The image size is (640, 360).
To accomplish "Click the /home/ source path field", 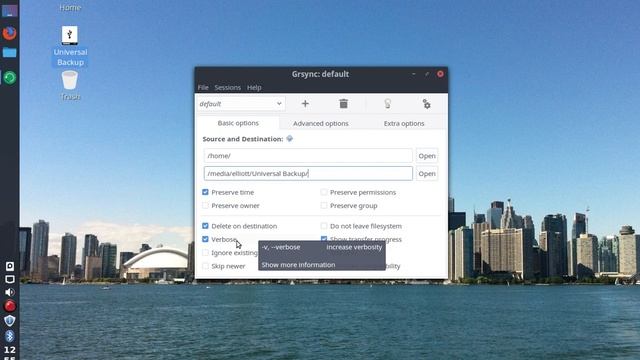I will (308, 156).
